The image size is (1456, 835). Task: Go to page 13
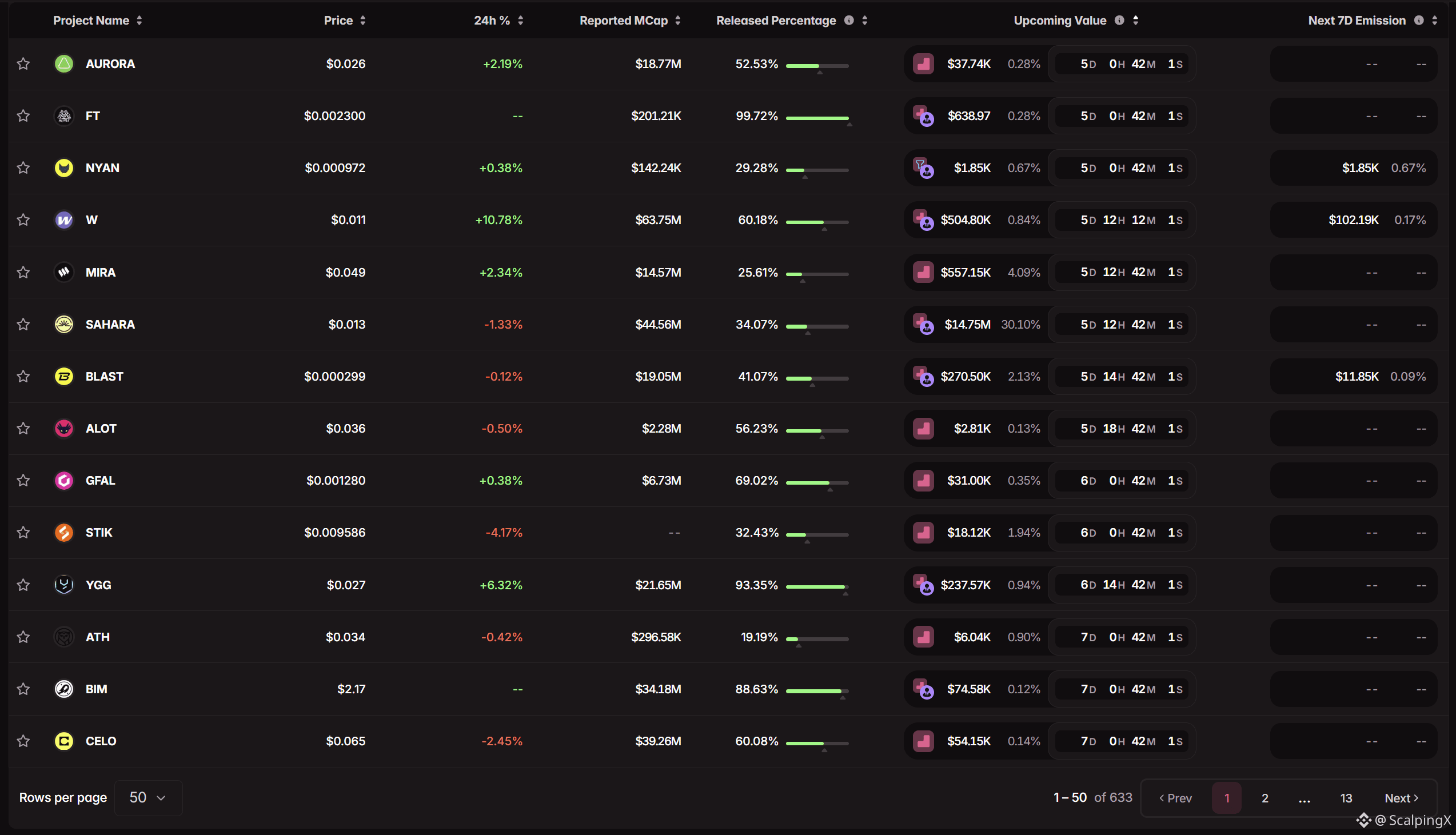(1346, 798)
